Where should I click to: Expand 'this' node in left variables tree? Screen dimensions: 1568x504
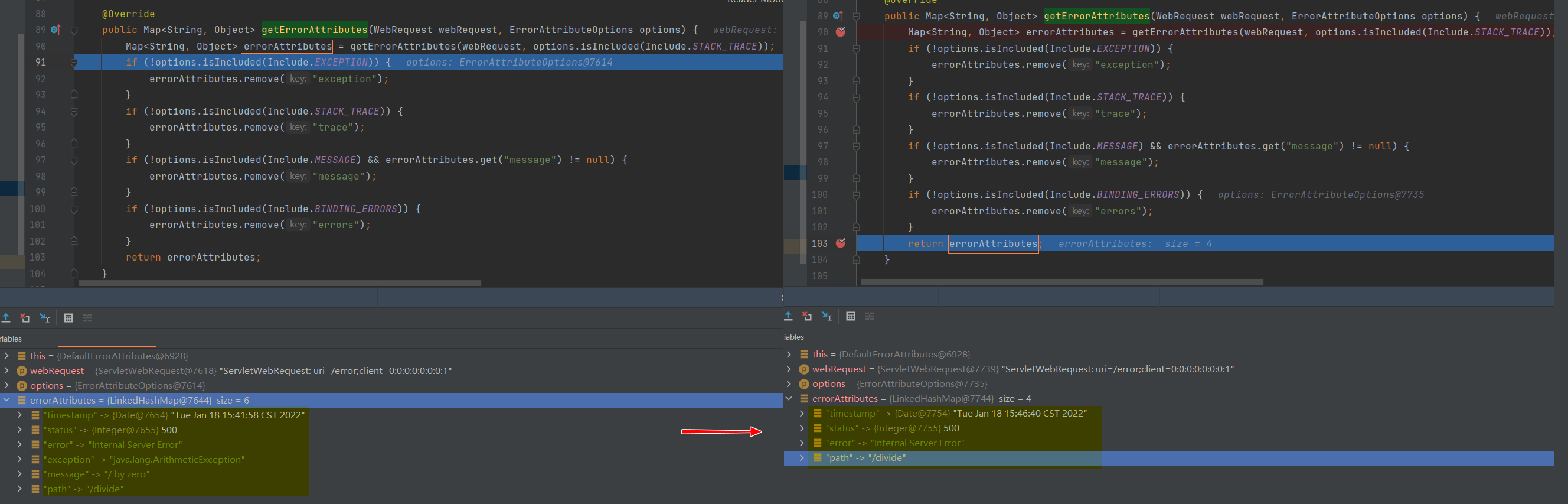click(x=6, y=356)
